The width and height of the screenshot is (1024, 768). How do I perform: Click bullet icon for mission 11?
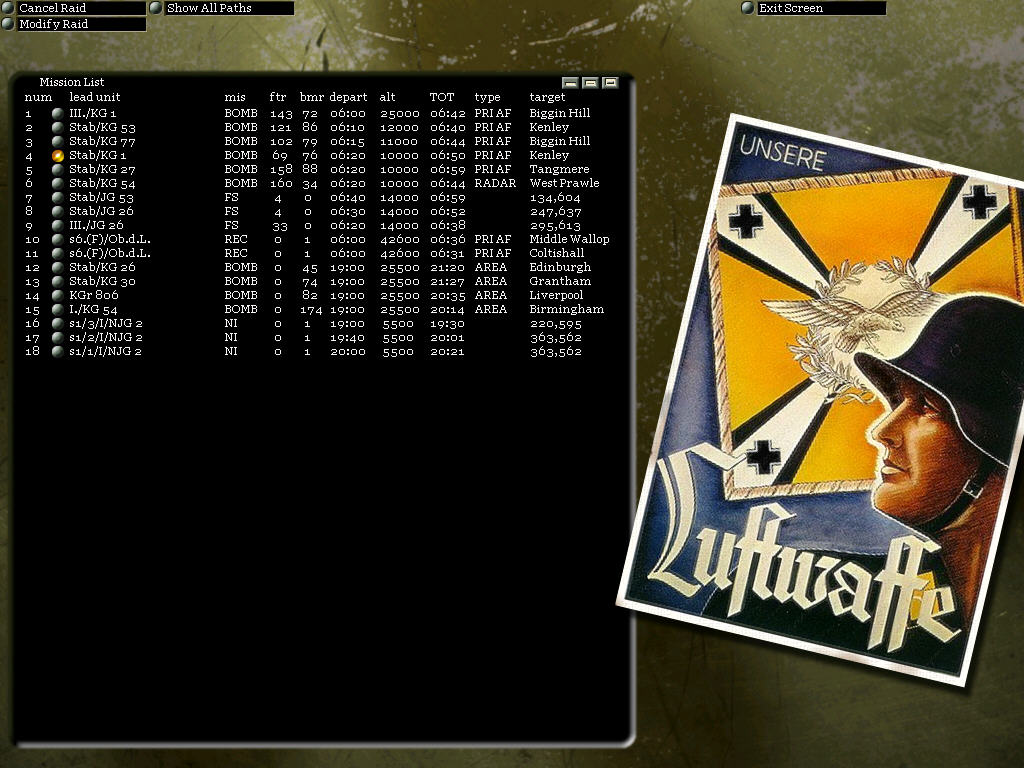(57, 253)
